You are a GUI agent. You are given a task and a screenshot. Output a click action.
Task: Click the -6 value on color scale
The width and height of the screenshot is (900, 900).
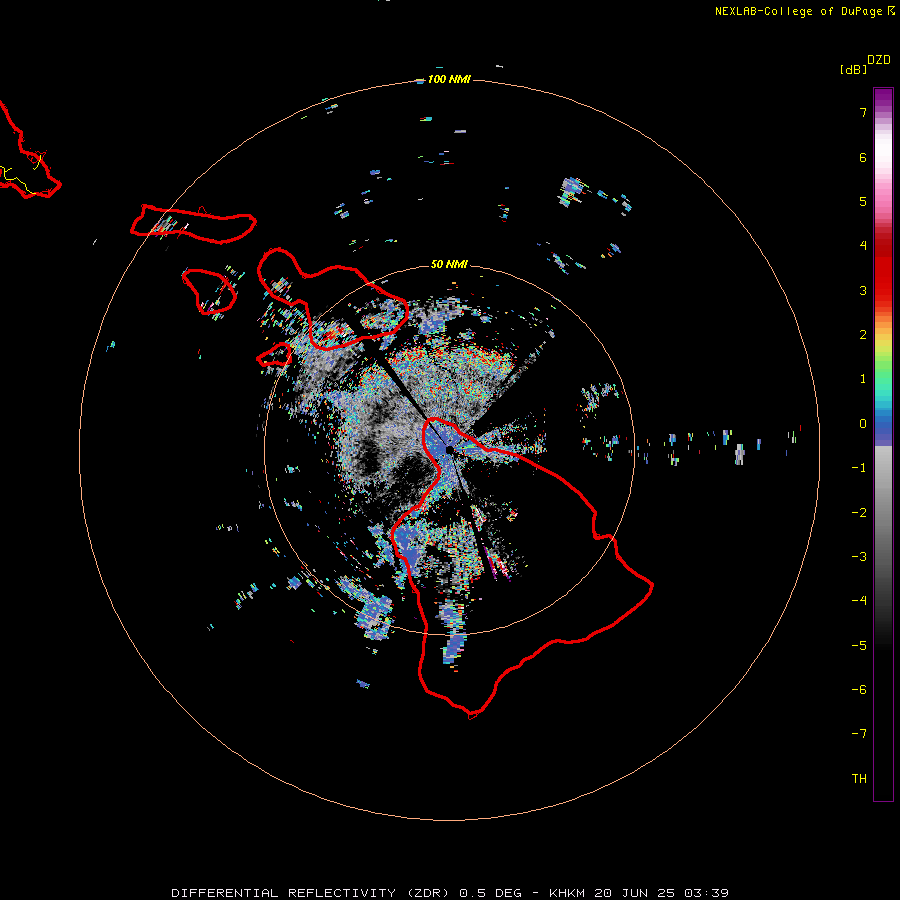coord(859,690)
